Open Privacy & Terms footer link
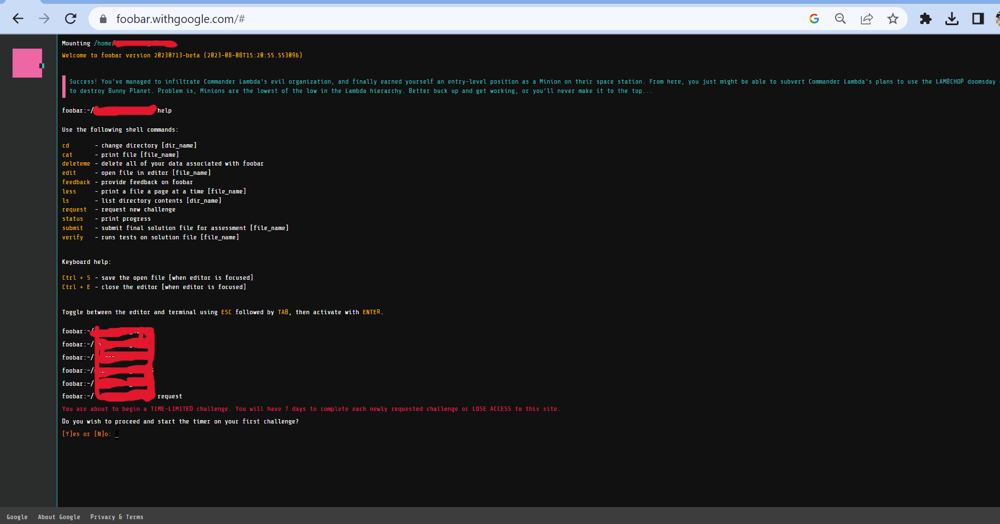Viewport: 1000px width, 524px height. coord(117,517)
